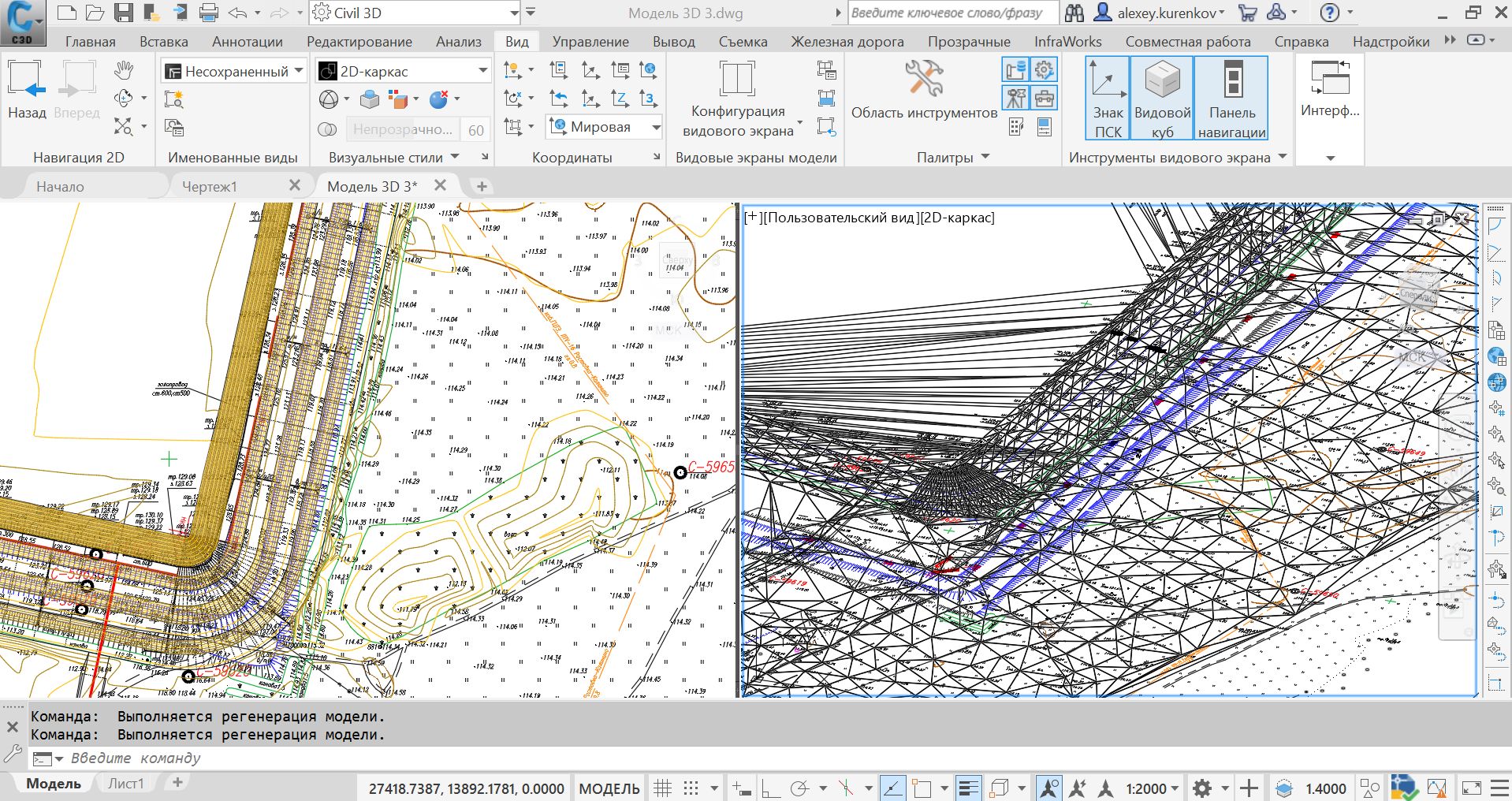Open the Анализ ribbon tab
Viewport: 1512px width, 801px height.
click(458, 42)
